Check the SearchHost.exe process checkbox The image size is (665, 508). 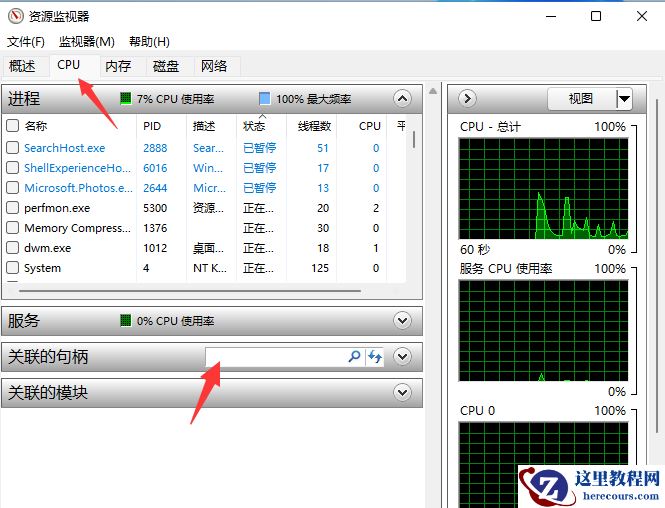click(13, 148)
